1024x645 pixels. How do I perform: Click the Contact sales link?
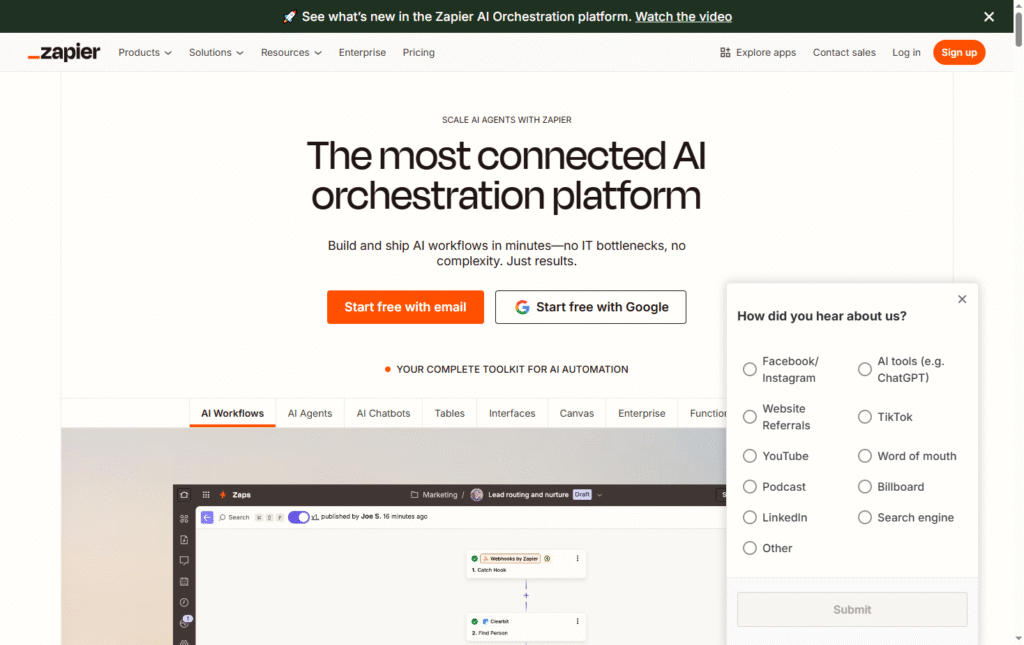tap(844, 52)
